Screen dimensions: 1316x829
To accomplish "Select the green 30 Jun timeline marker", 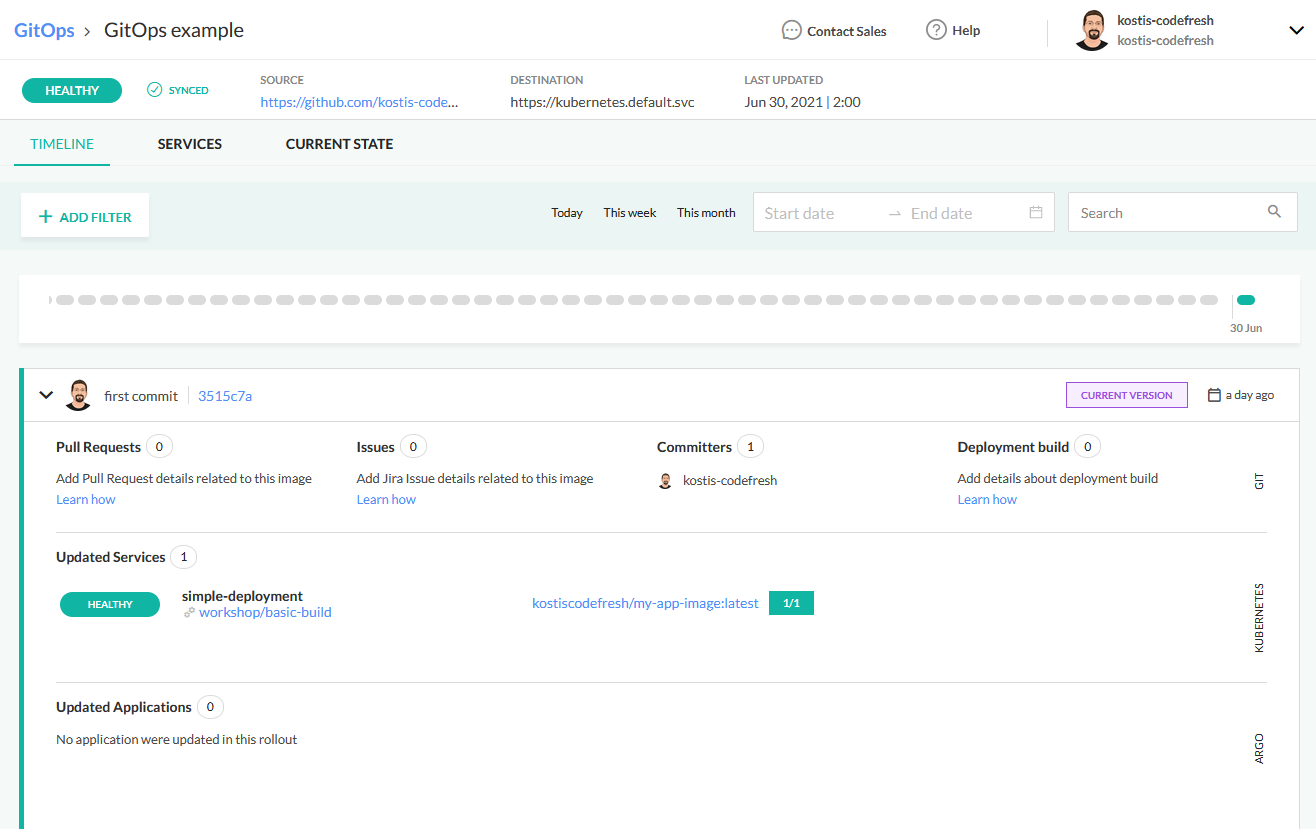I will click(x=1246, y=300).
